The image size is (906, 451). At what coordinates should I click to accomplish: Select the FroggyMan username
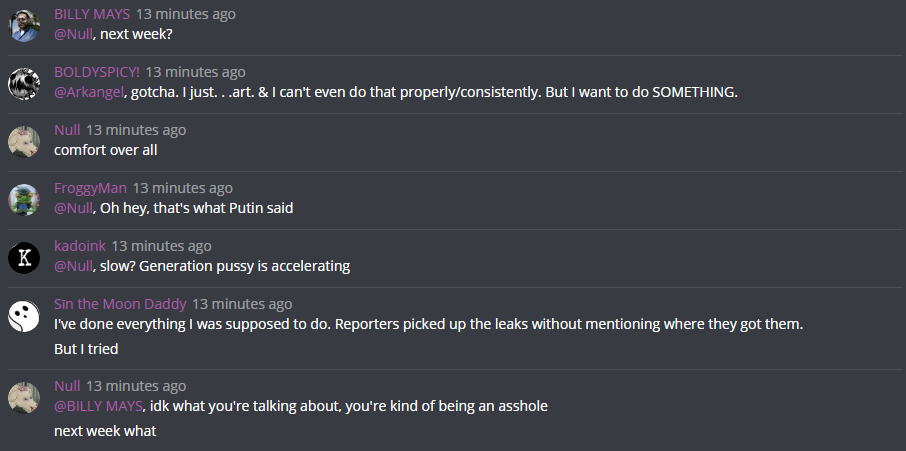(90, 188)
